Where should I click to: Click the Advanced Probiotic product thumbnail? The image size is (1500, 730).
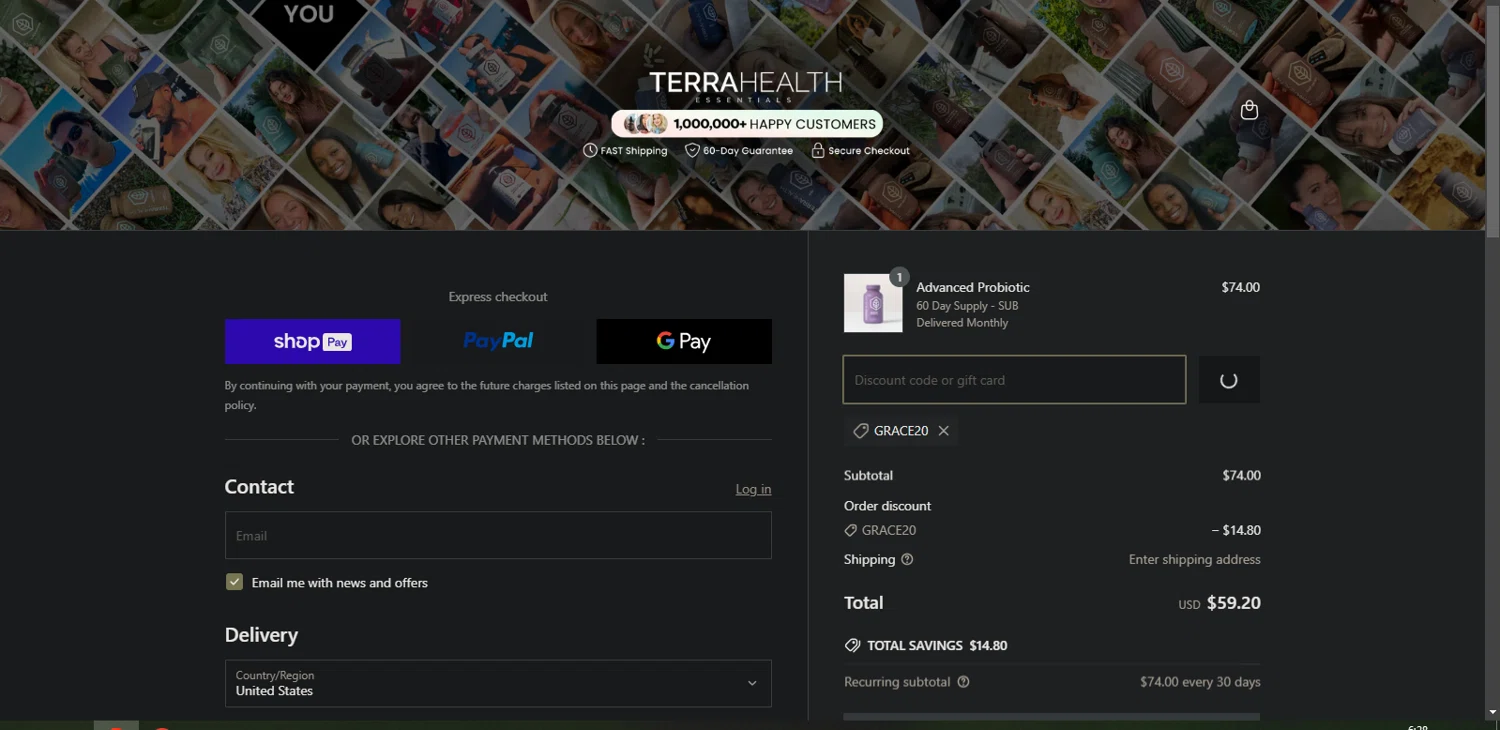873,303
